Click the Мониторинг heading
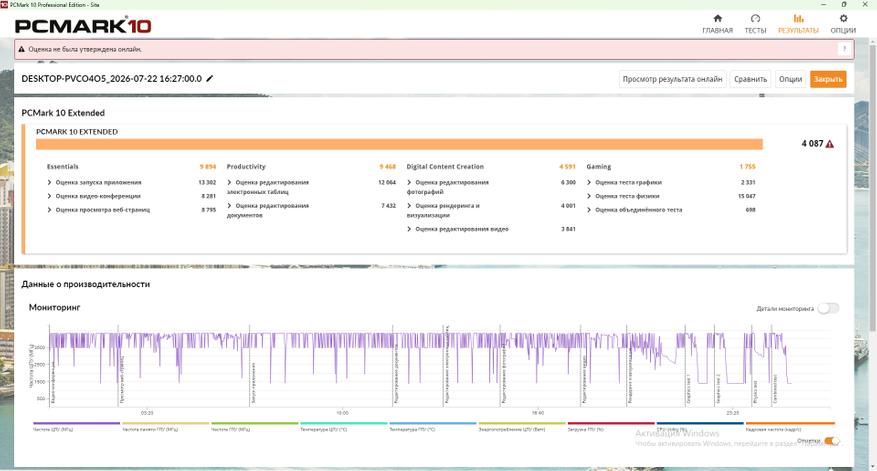The height and width of the screenshot is (471, 877). pos(55,307)
